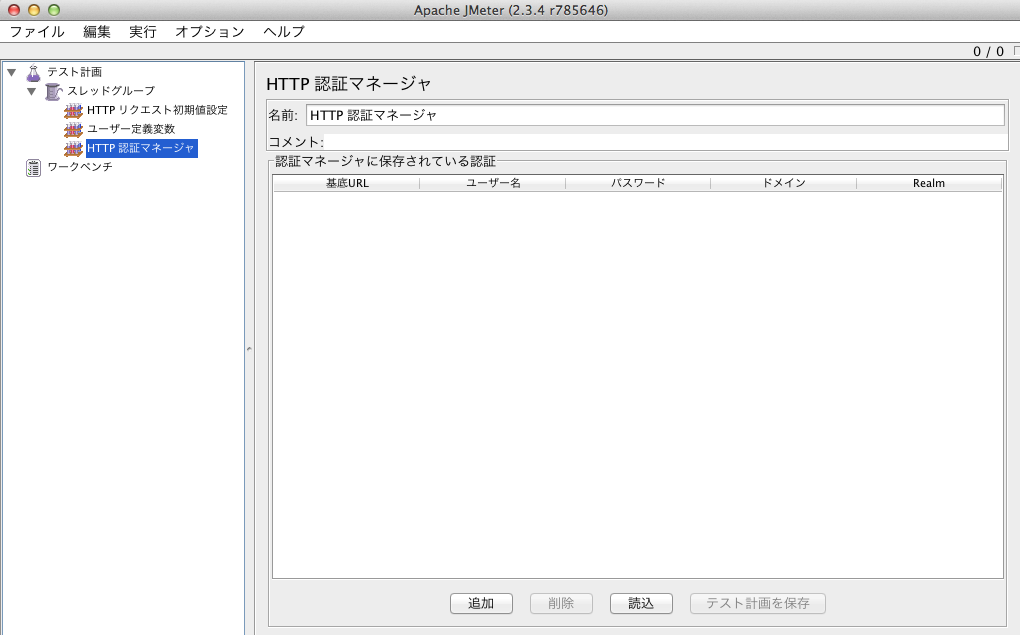Click the HTTP リクエスト初期値設定 node icon
1020x635 pixels.
(73, 110)
